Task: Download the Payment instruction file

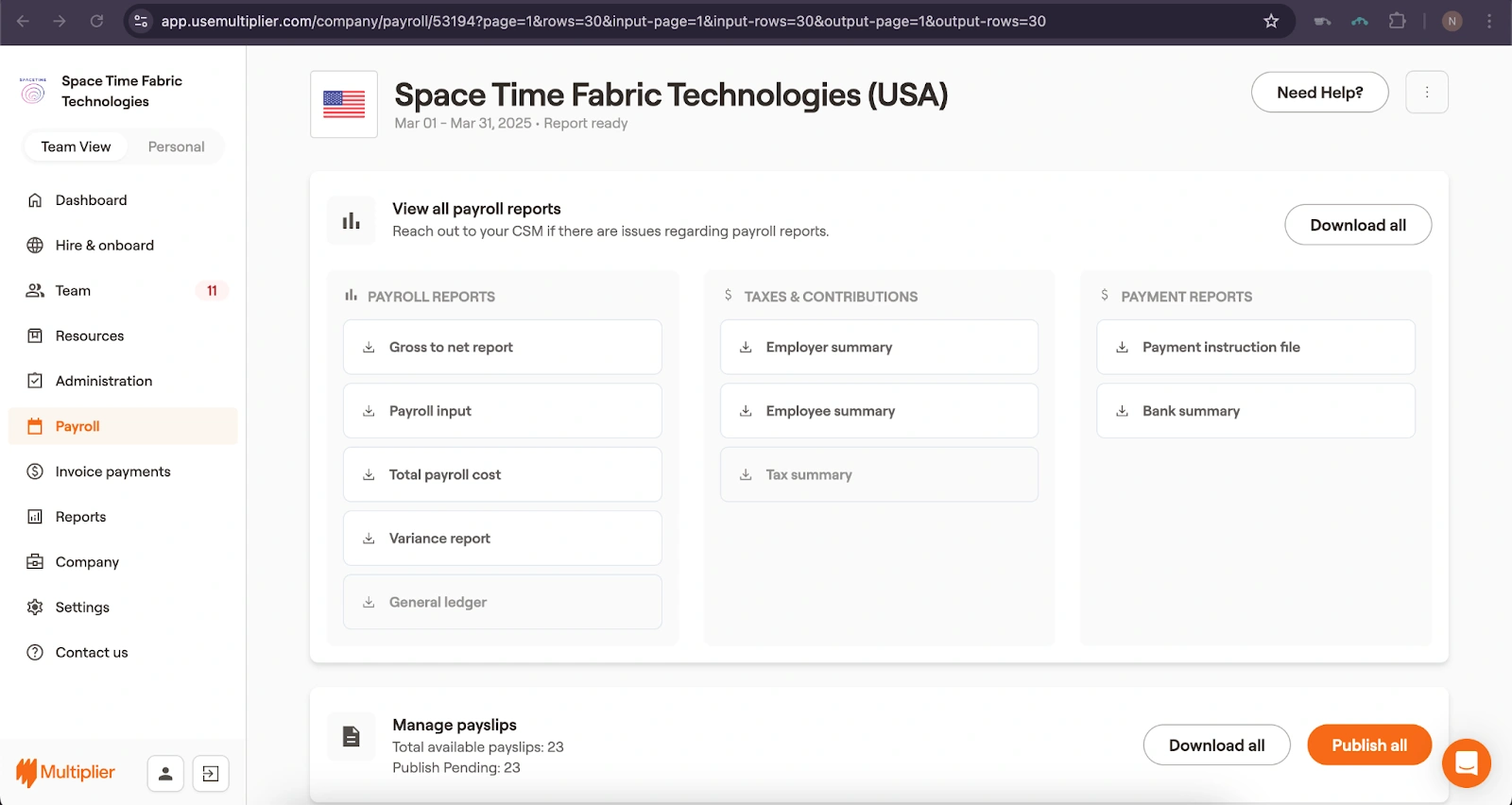Action: pos(1256,348)
